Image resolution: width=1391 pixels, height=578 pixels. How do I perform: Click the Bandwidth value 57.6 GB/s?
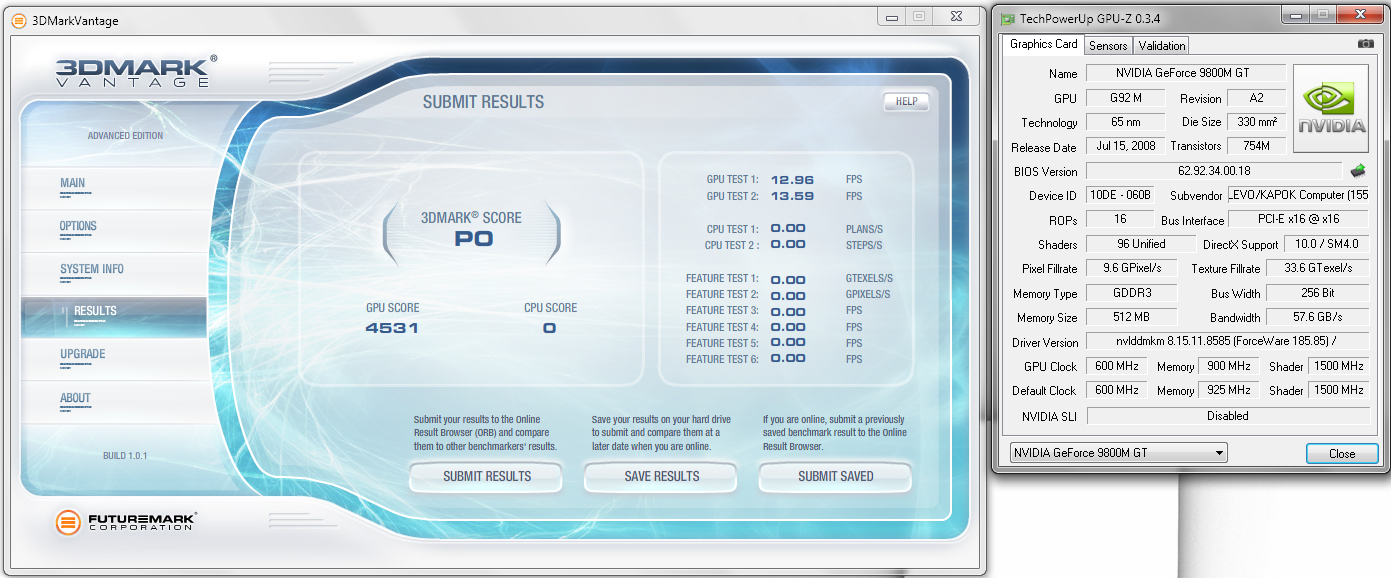(x=1317, y=317)
